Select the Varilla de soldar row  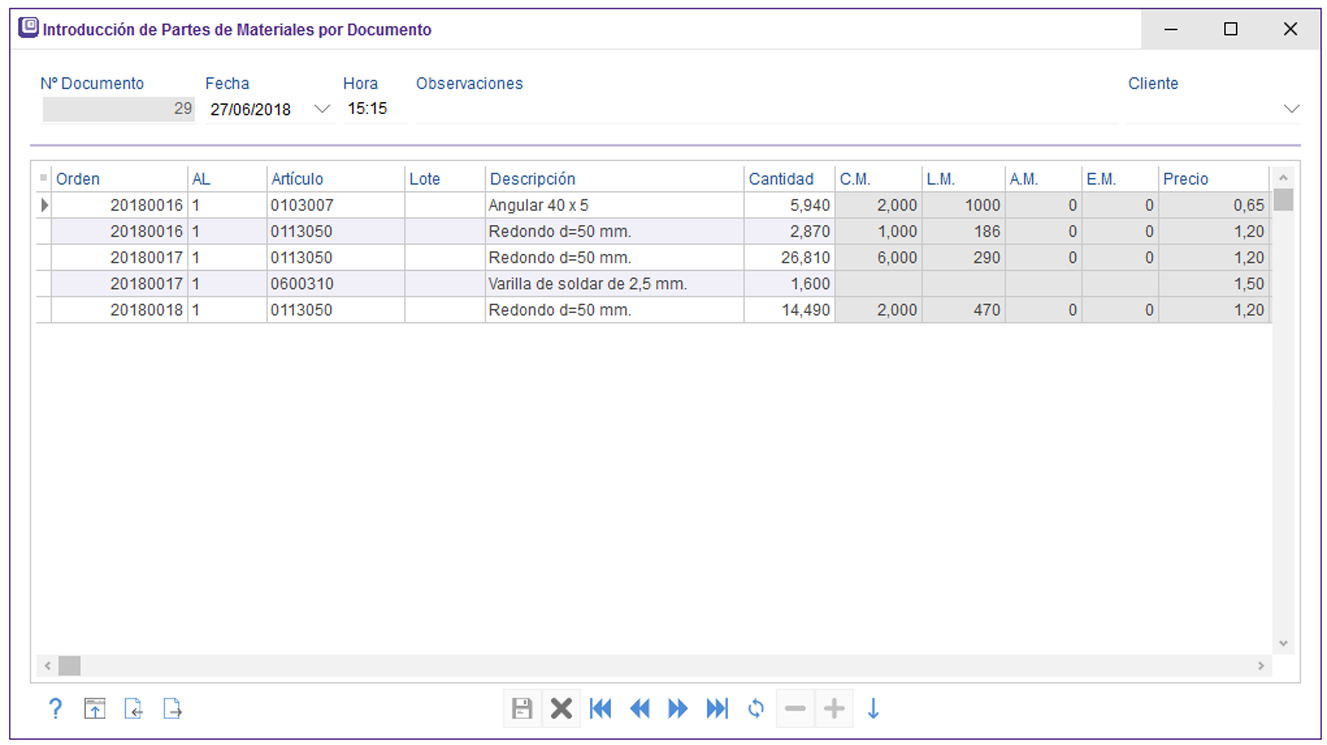[x=587, y=284]
